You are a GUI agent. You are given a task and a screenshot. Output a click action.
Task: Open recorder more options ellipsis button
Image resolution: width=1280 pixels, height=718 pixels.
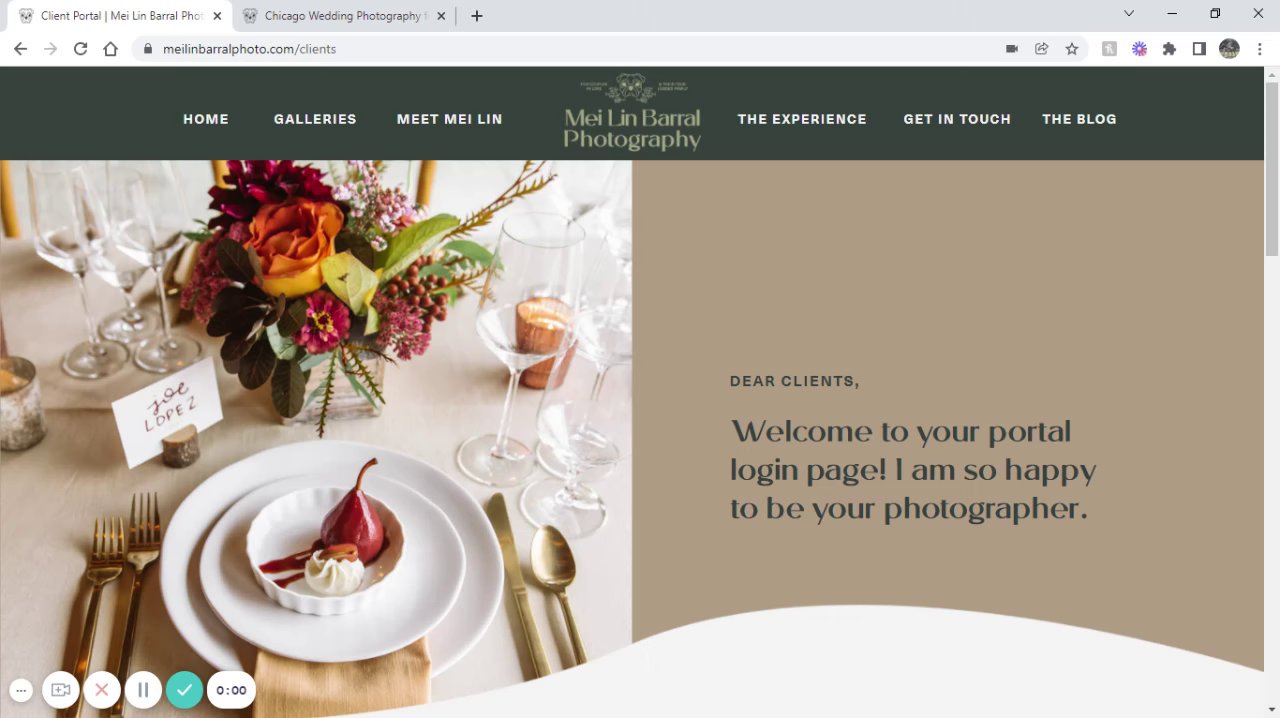(21, 690)
